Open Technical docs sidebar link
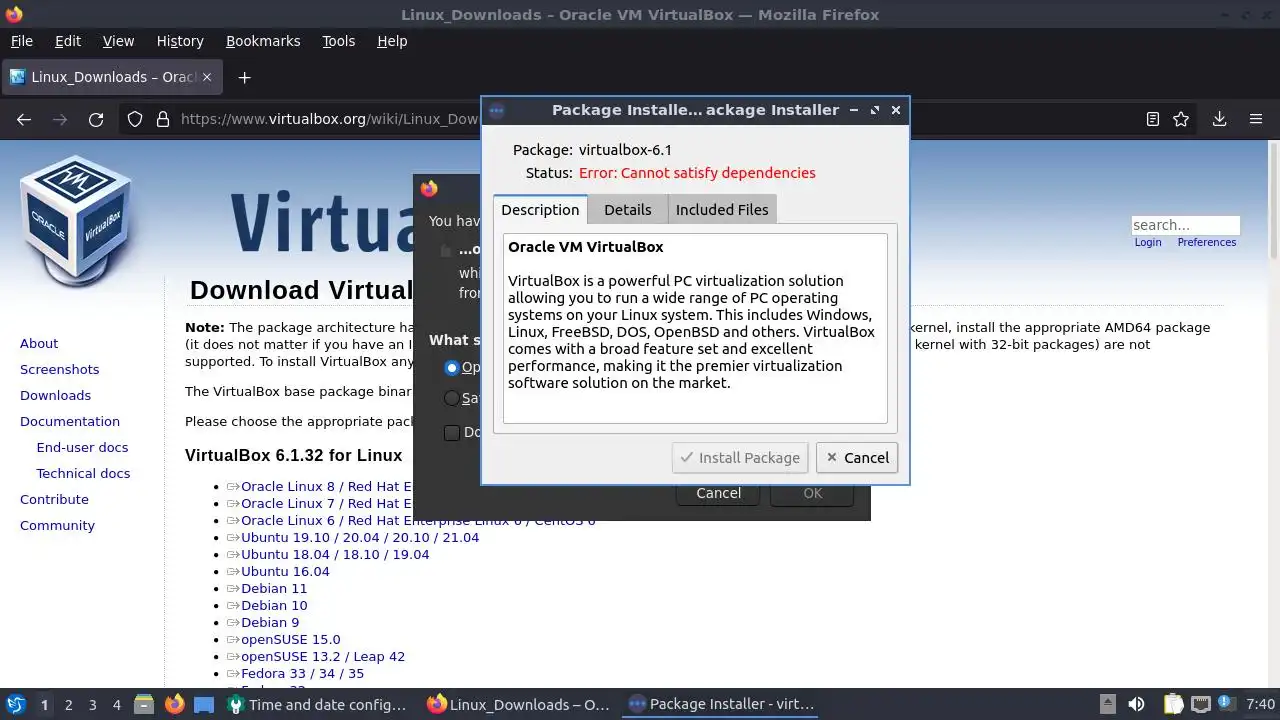Image resolution: width=1280 pixels, height=720 pixels. coord(83,473)
